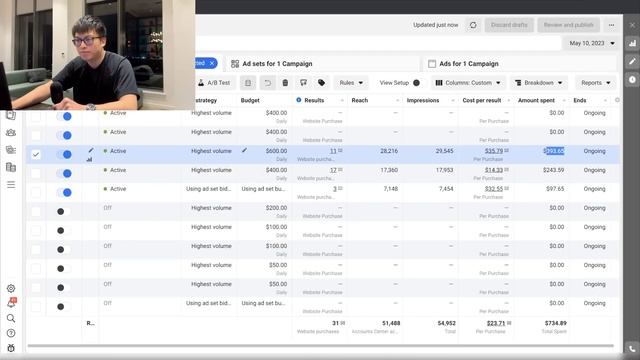Image resolution: width=640 pixels, height=360 pixels.
Task: Sort by the Budget column header
Action: click(264, 100)
